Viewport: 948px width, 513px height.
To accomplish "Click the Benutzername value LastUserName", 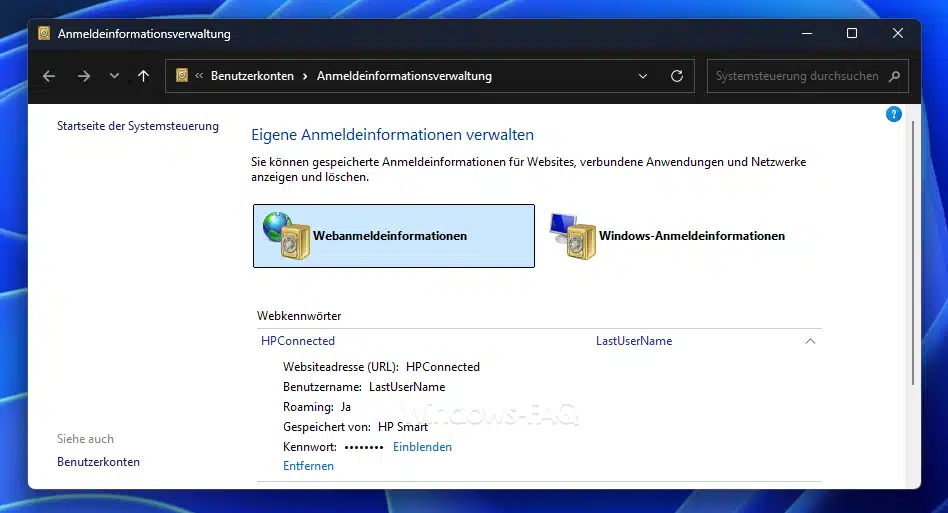I will (407, 387).
